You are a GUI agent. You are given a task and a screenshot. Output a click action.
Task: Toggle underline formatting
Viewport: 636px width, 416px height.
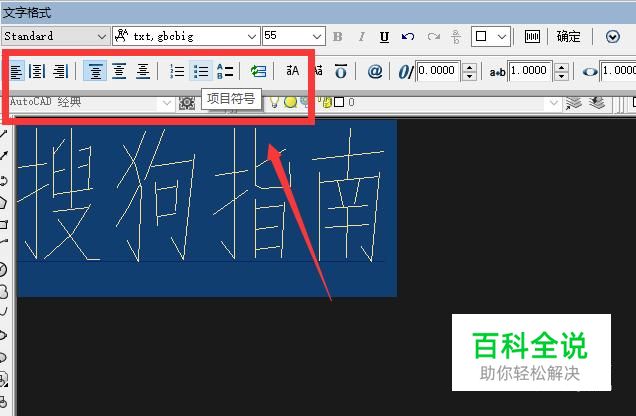[384, 36]
